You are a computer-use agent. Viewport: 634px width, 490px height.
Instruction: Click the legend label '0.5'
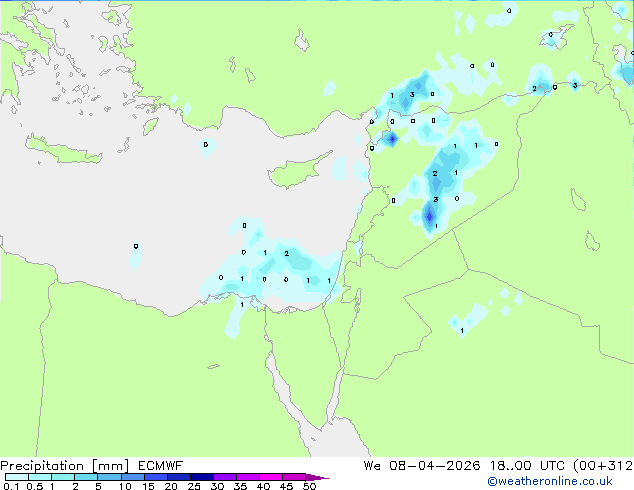[35, 486]
